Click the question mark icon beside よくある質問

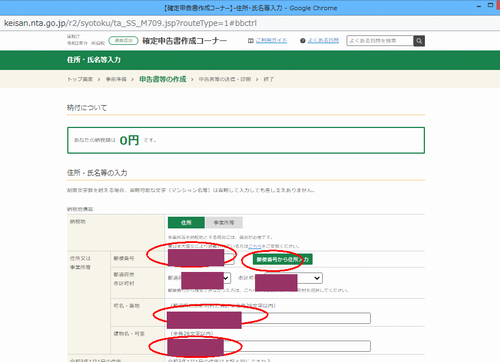click(303, 41)
